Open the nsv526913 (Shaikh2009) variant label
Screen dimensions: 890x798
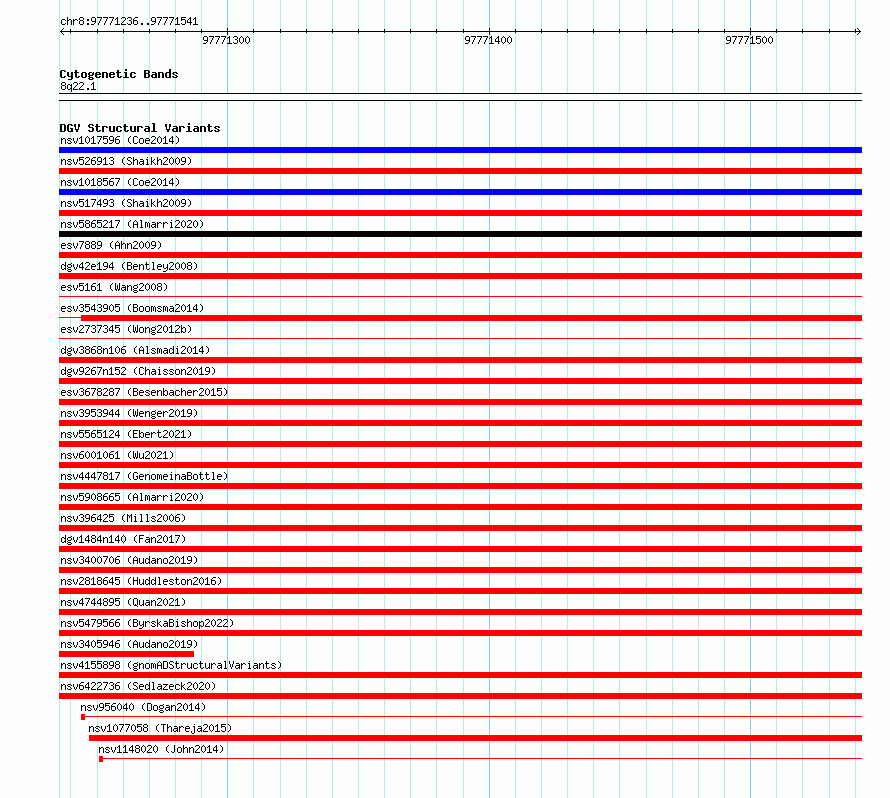(x=126, y=161)
